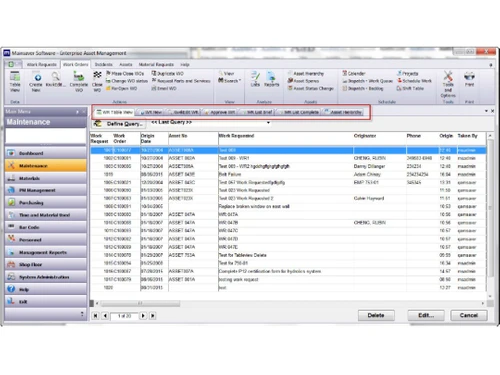The image size is (500, 375).
Task: Open the magnifier Find/Edit ribbon icon
Action: 55,80
